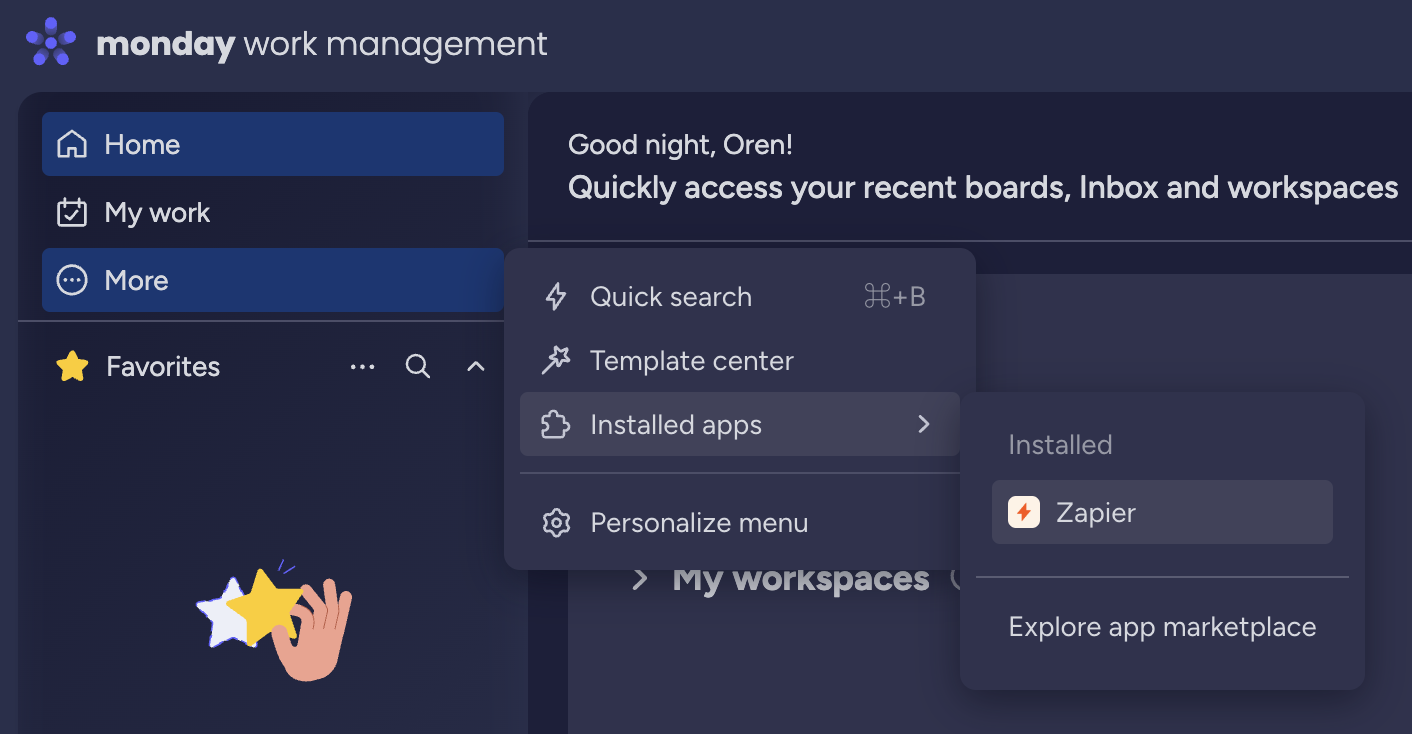Open Explore app marketplace

pyautogui.click(x=1161, y=626)
